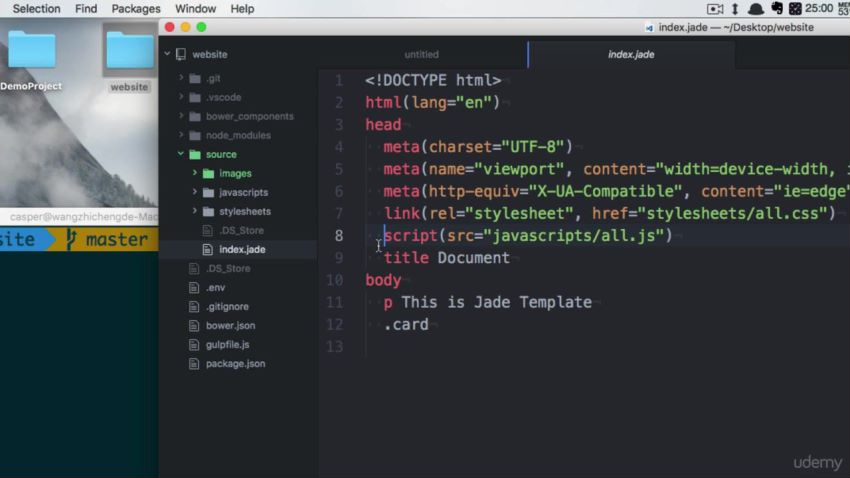The width and height of the screenshot is (850, 478).
Task: Click the green source folder icon
Action: pyautogui.click(x=195, y=154)
